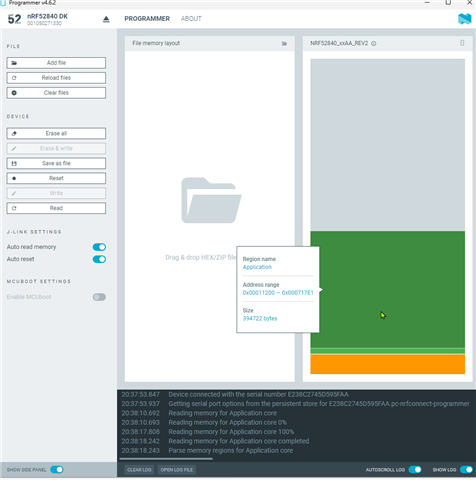Image resolution: width=476 pixels, height=480 pixels.
Task: Click the Add file button
Action: [x=56, y=63]
